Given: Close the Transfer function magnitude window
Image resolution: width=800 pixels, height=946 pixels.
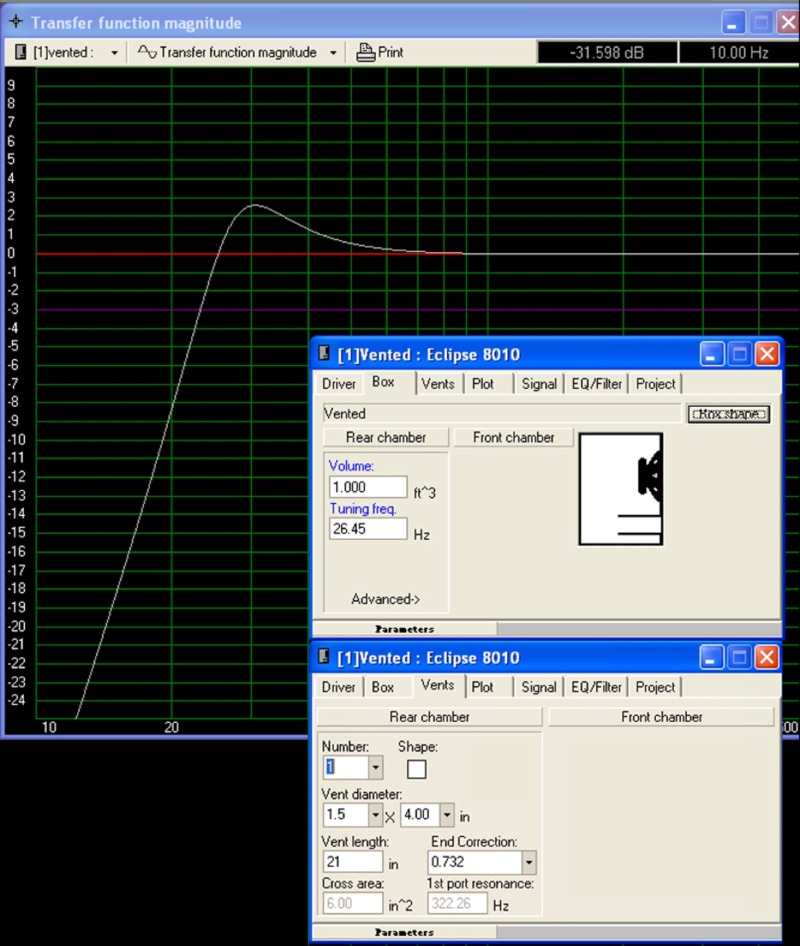Looking at the screenshot, I should 788,23.
